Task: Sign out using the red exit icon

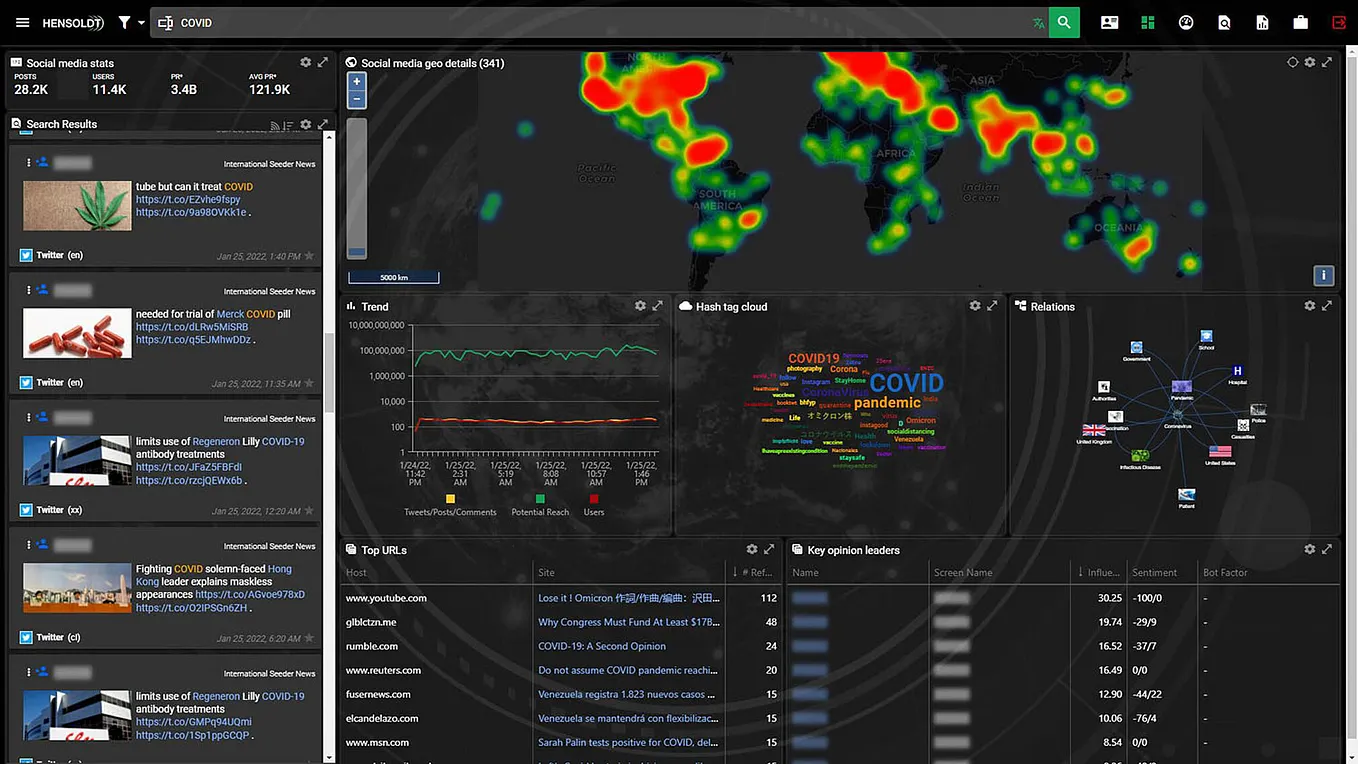Action: pos(1338,22)
